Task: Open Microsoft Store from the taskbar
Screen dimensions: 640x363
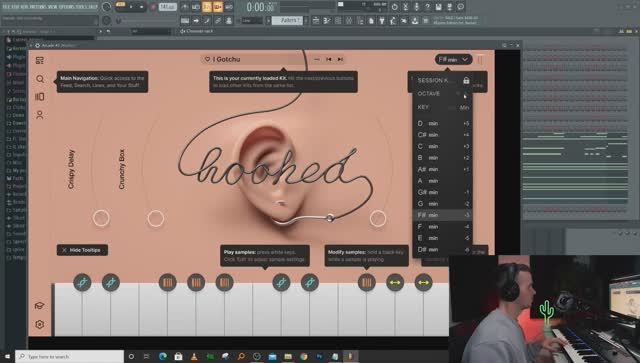Action: point(178,356)
